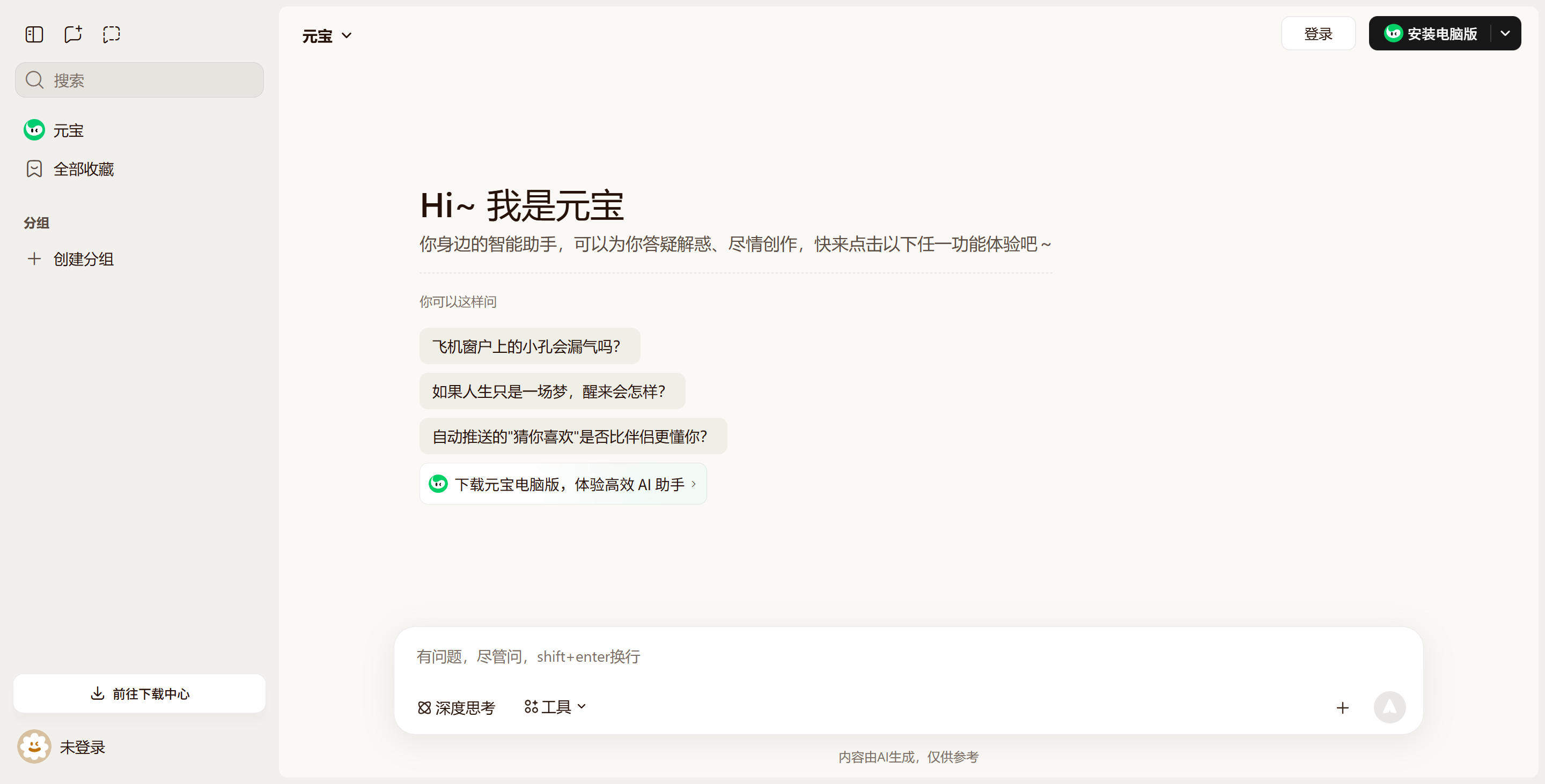Focus the 搜索 search field
The image size is (1545, 784).
pyautogui.click(x=139, y=80)
